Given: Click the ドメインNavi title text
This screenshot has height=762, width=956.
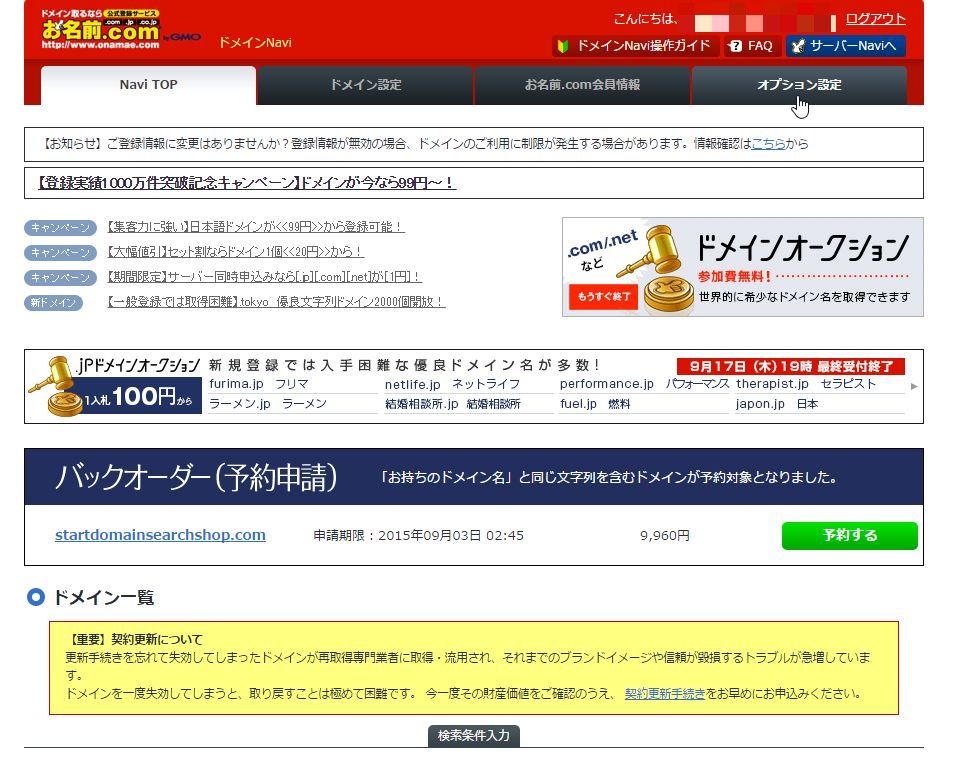Looking at the screenshot, I should (x=255, y=43).
